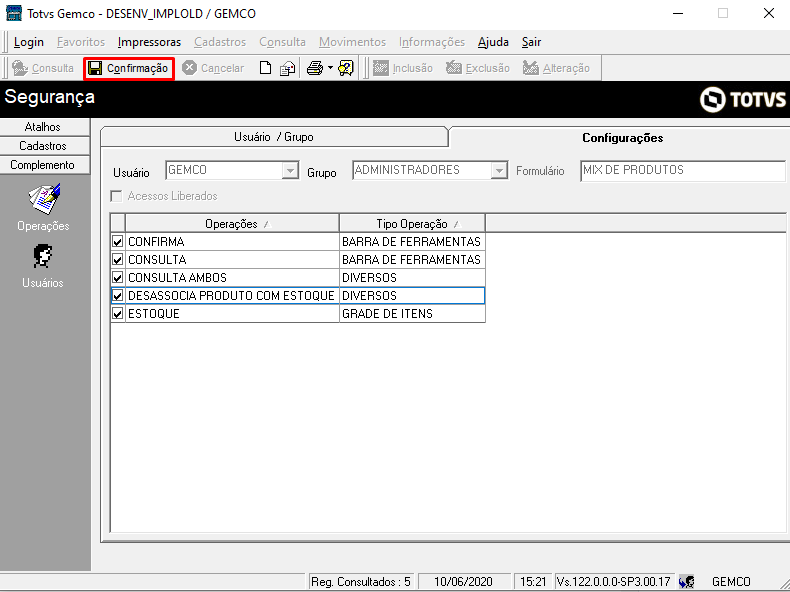The image size is (790, 592).
Task: Click the Complemento sidebar button
Action: tap(43, 165)
